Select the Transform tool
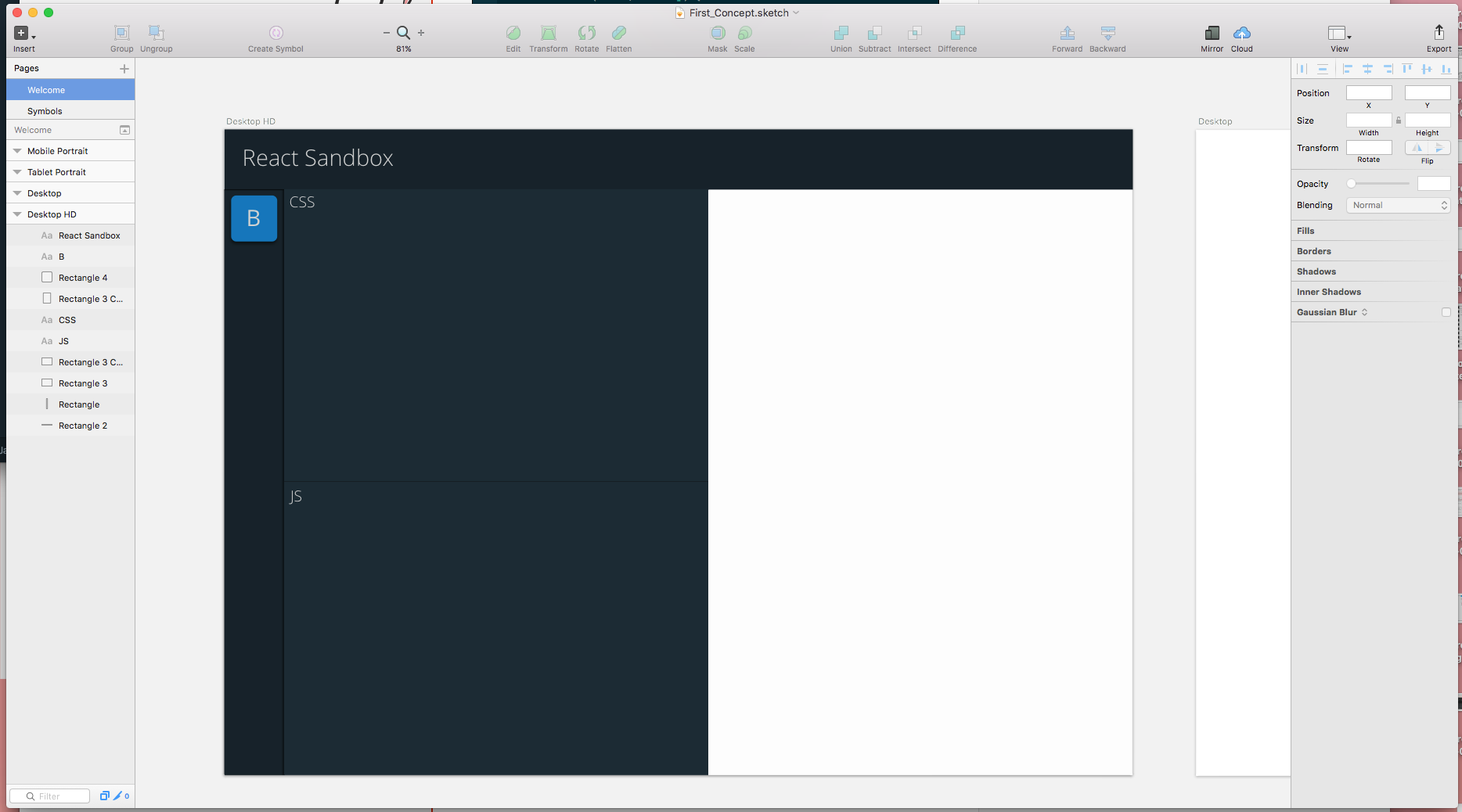Screen dimensions: 1462x812 (x=549, y=33)
